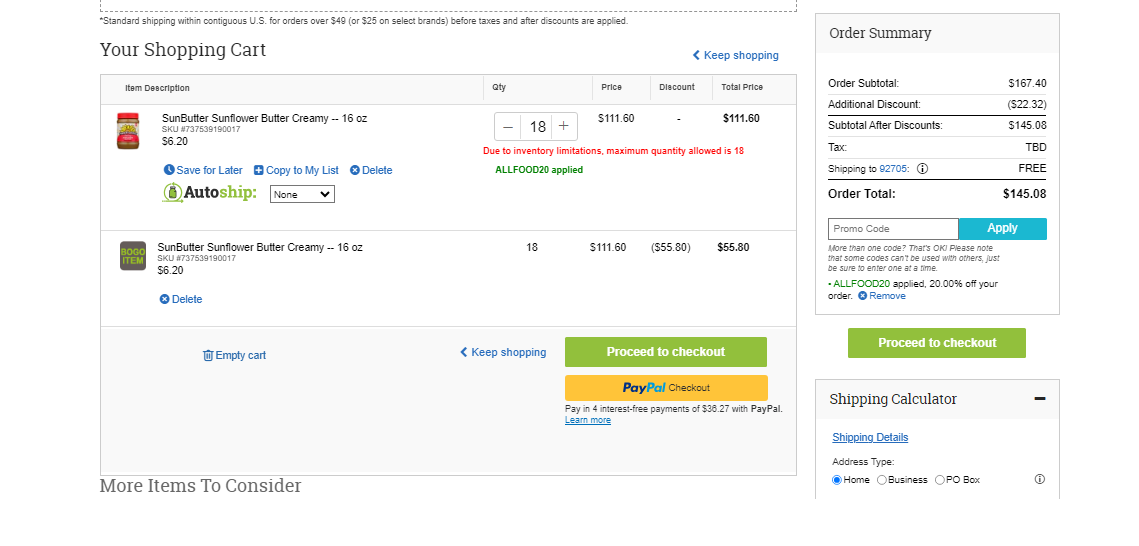Save SunButter item for later
1139x546 pixels.
tap(203, 171)
